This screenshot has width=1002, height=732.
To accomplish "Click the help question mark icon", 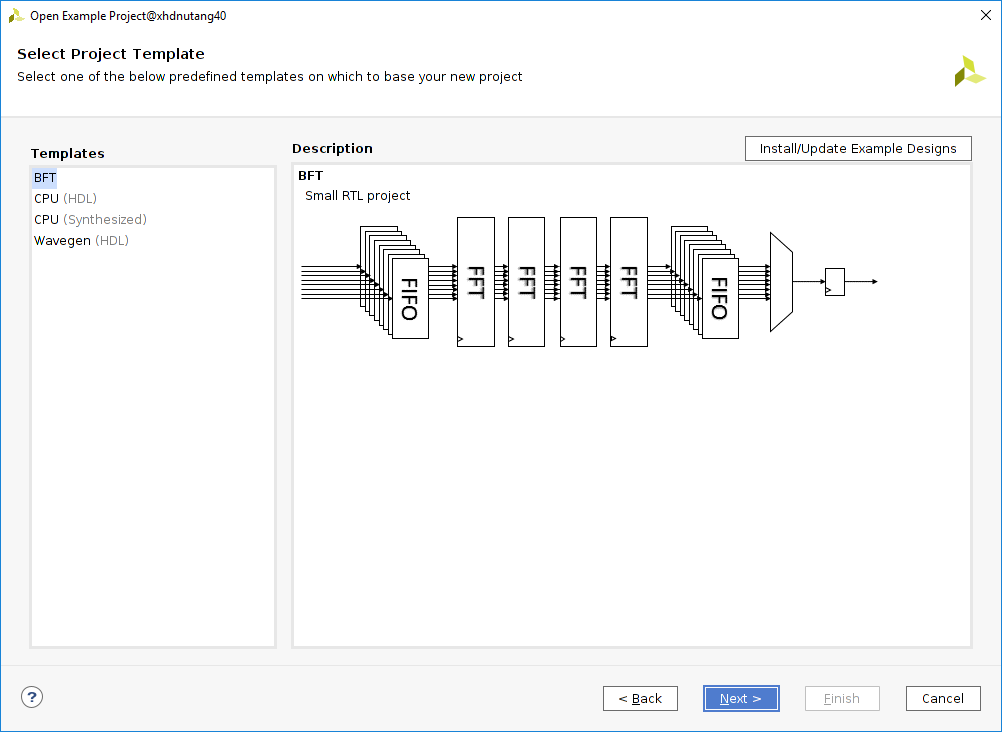I will [x=31, y=697].
